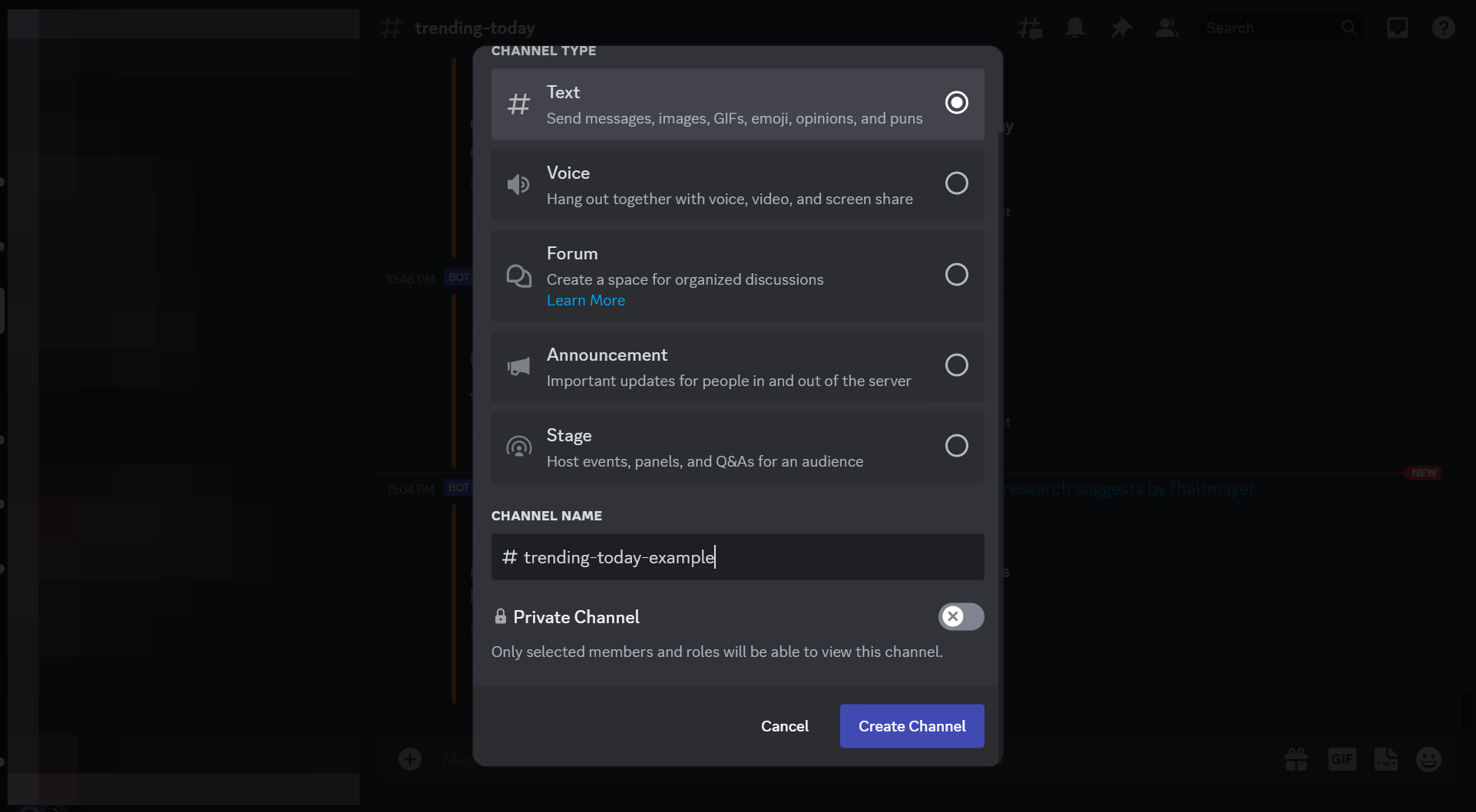1476x812 pixels.
Task: Select Announcement channel type radio button
Action: click(956, 365)
